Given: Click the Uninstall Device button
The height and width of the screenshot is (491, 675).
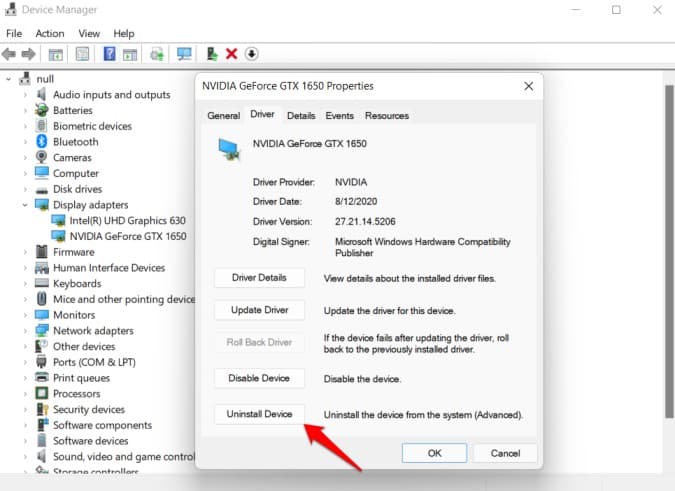Looking at the screenshot, I should [259, 414].
